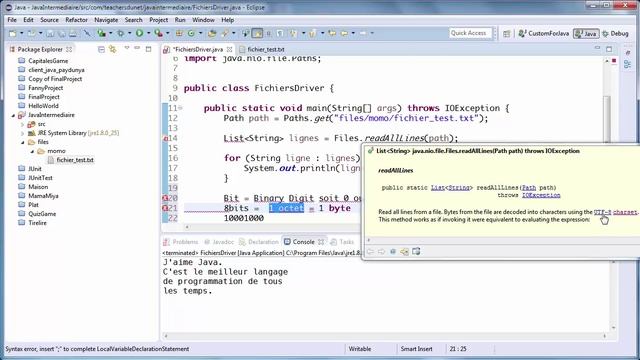Open the Run button dropdown arrow
This screenshot has height=360, width=640.
point(149,33)
